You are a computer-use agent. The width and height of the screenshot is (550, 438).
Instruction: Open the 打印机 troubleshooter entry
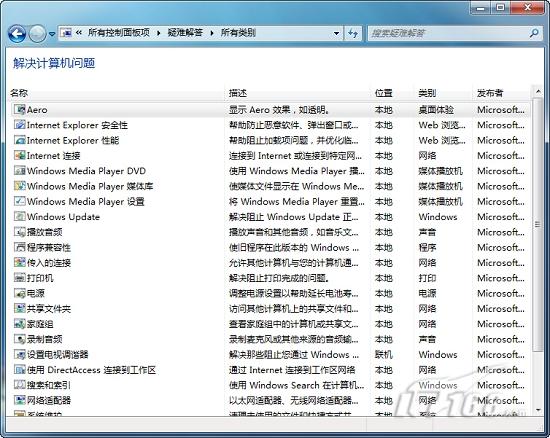[x=270, y=278]
